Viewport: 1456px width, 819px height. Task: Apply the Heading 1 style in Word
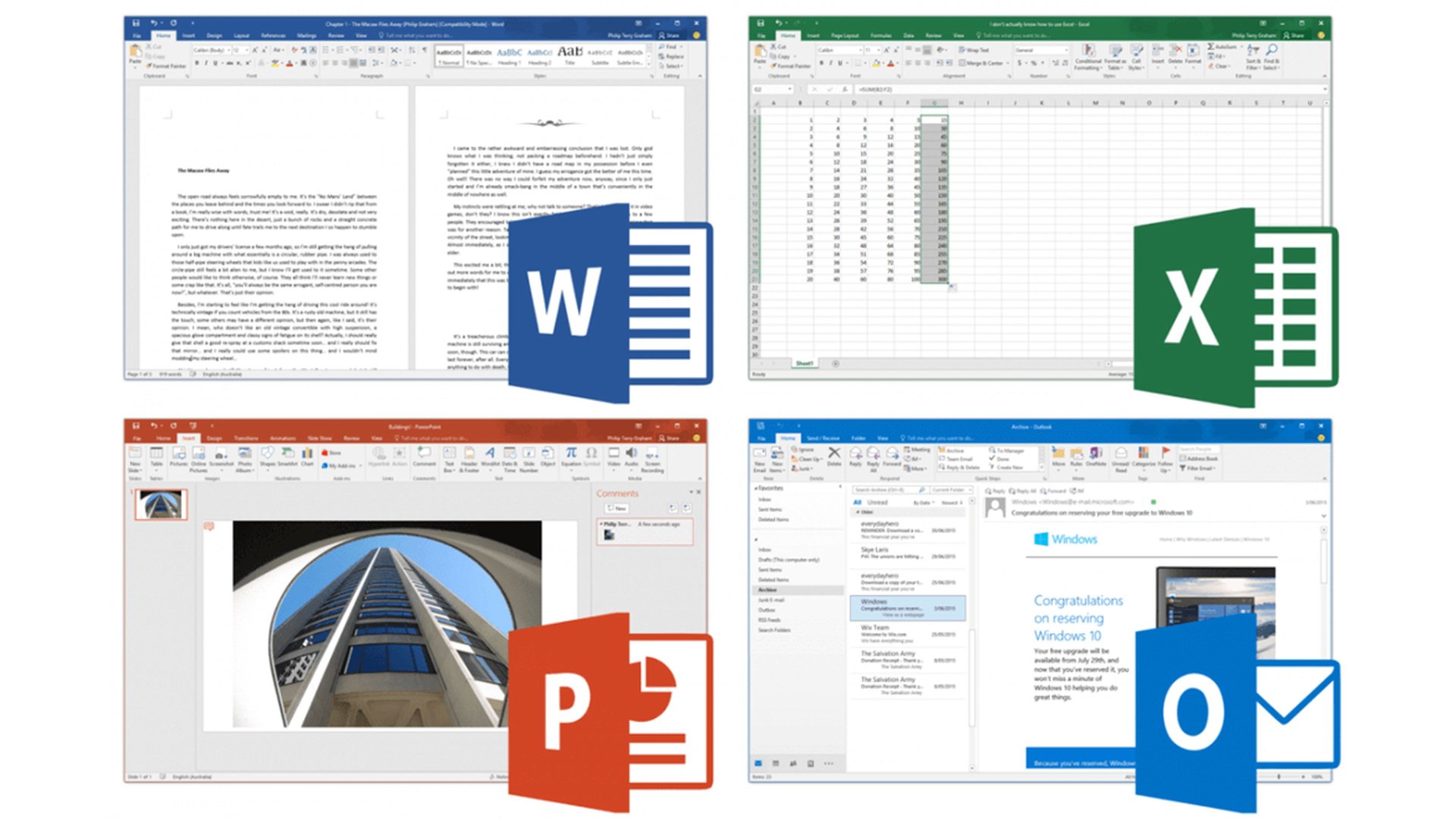click(x=509, y=56)
